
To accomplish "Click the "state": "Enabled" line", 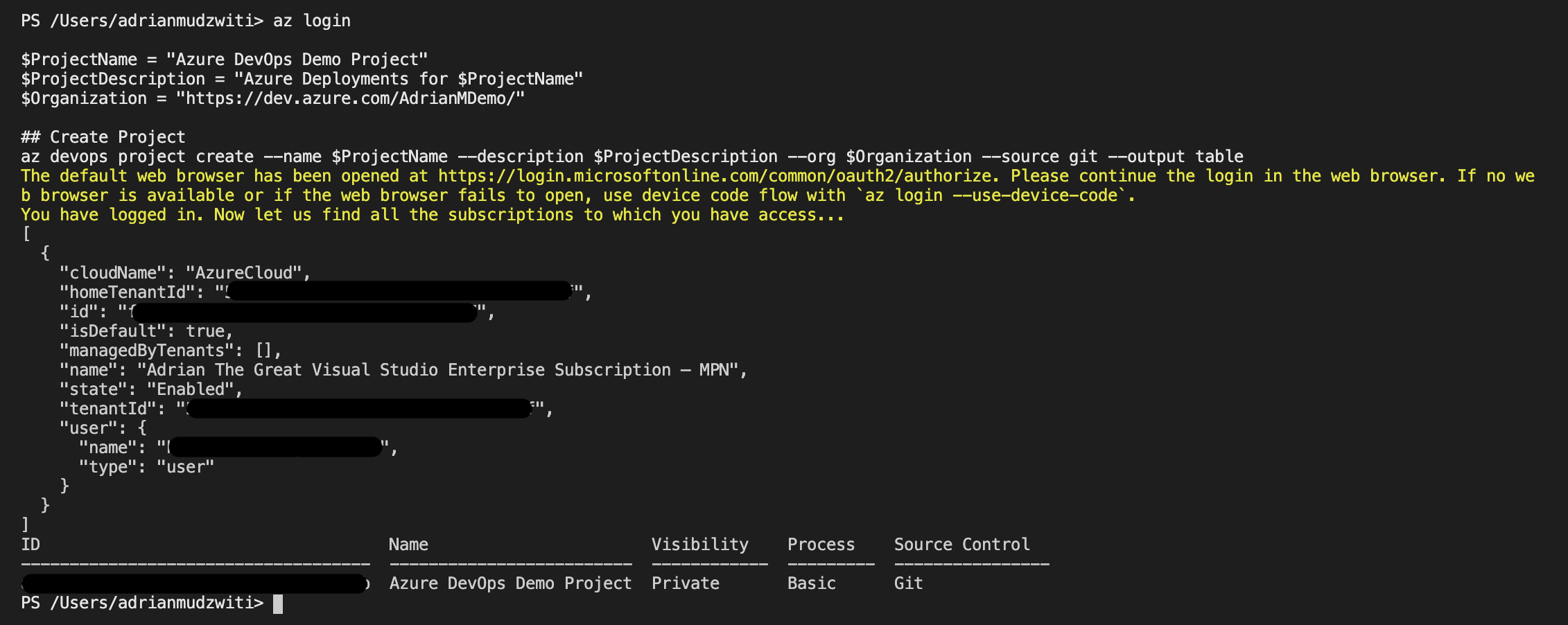I will point(151,389).
